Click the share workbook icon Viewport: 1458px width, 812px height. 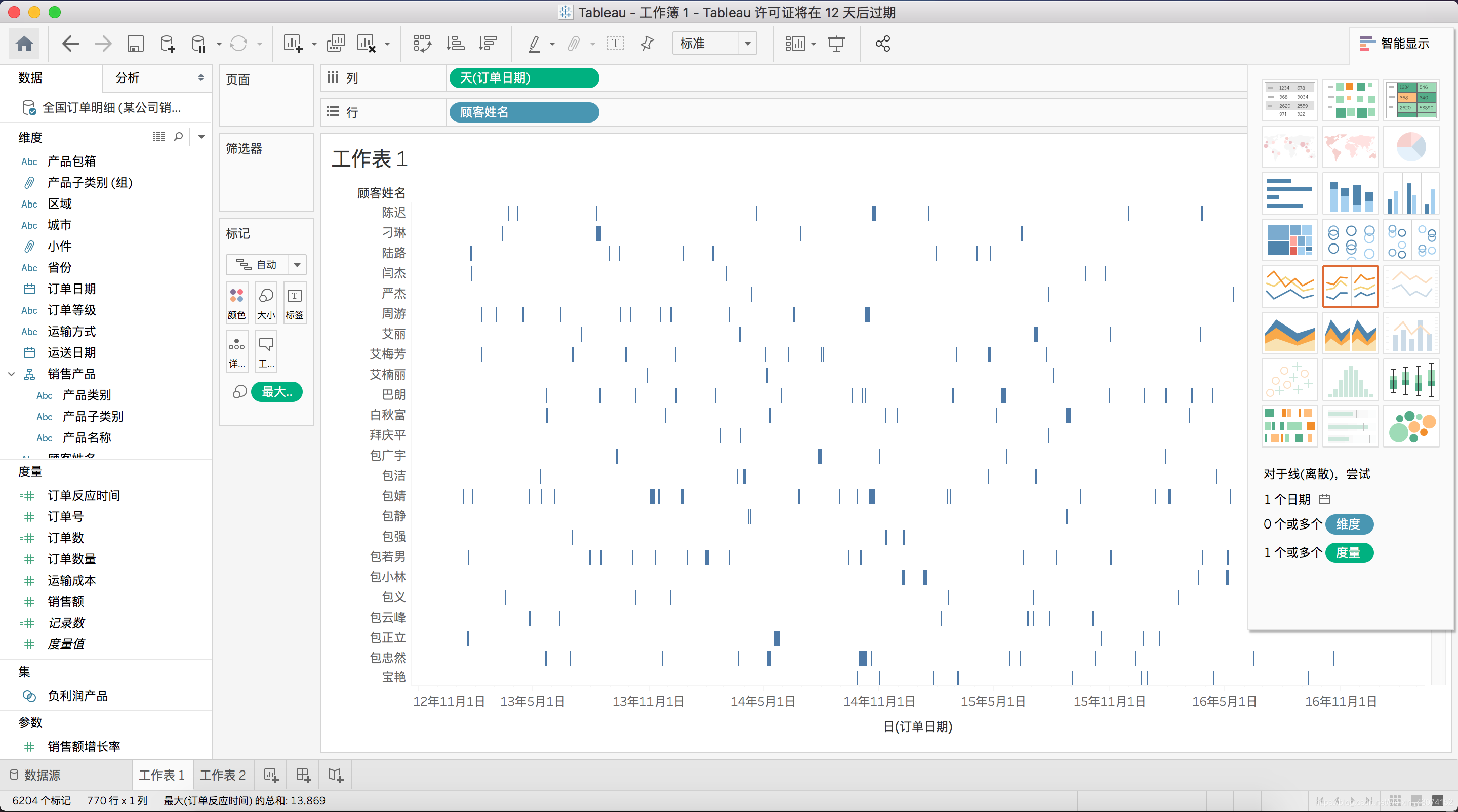pyautogui.click(x=883, y=44)
